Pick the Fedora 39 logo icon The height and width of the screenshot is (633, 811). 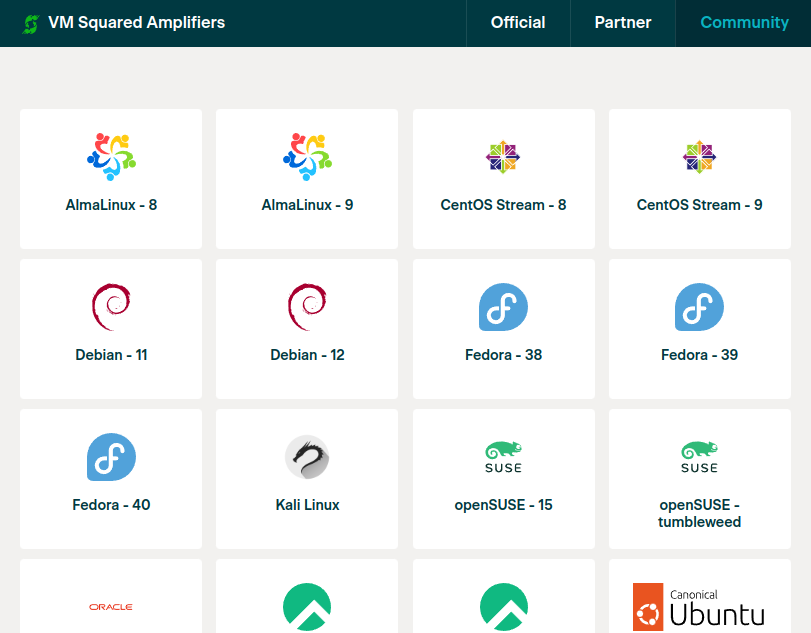pyautogui.click(x=700, y=307)
